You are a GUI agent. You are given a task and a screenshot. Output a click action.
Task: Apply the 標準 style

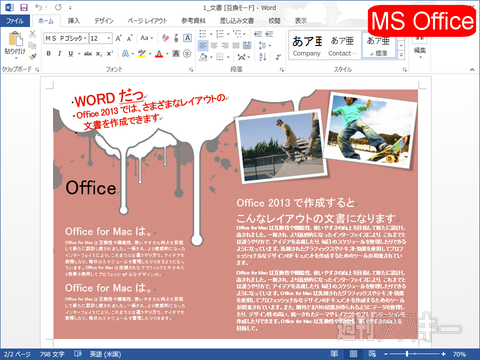point(378,46)
